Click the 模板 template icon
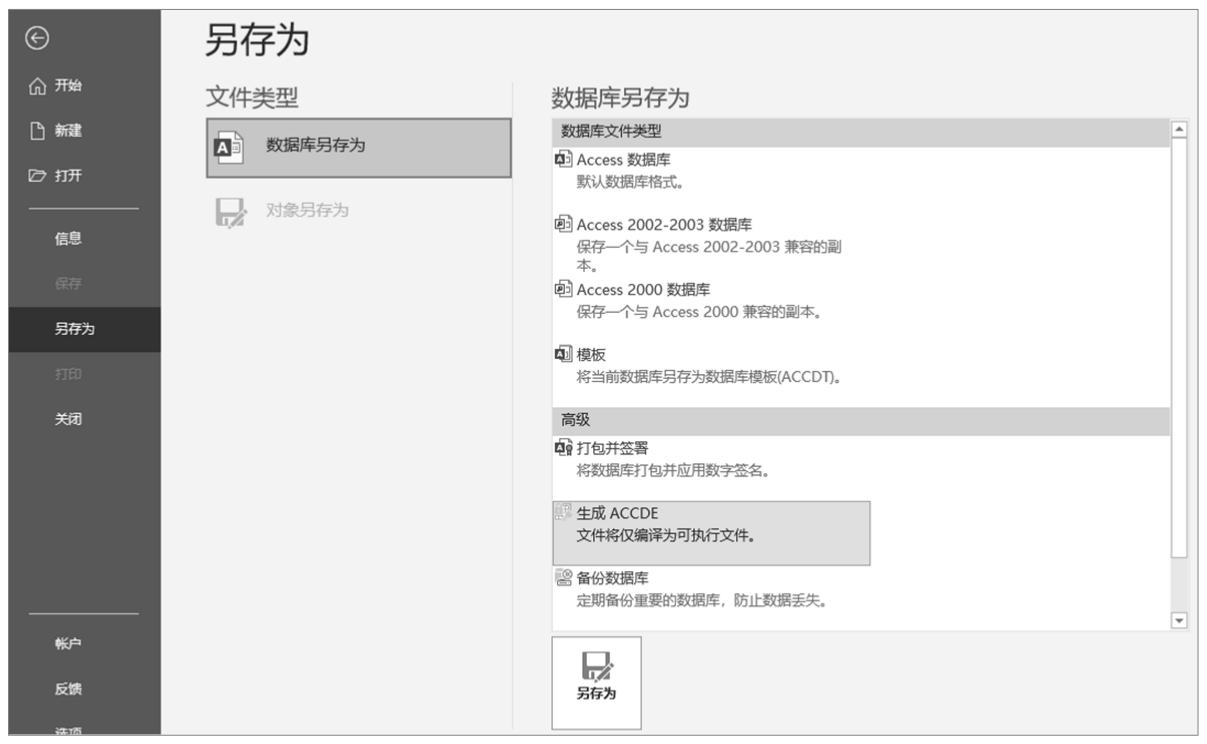This screenshot has width=1207, height=744. point(563,354)
